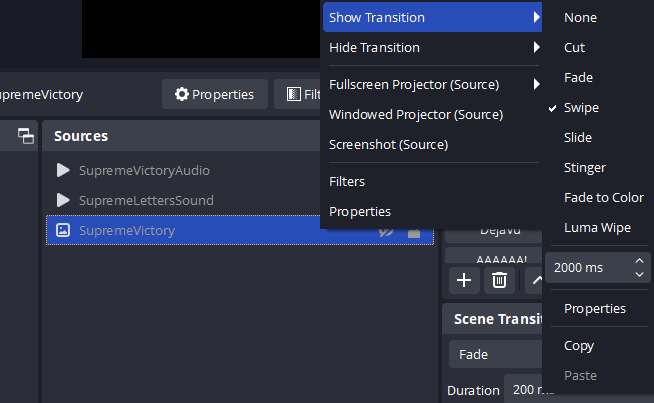
Task: Click the Sources panel header
Action: point(181,136)
